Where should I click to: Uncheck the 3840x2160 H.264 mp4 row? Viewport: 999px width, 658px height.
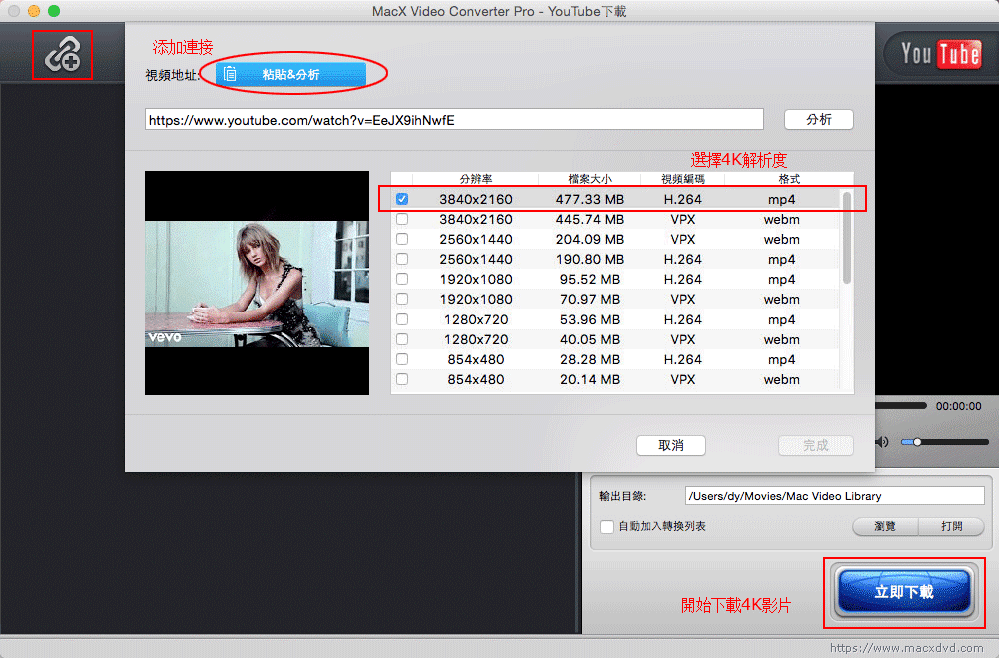pyautogui.click(x=402, y=199)
